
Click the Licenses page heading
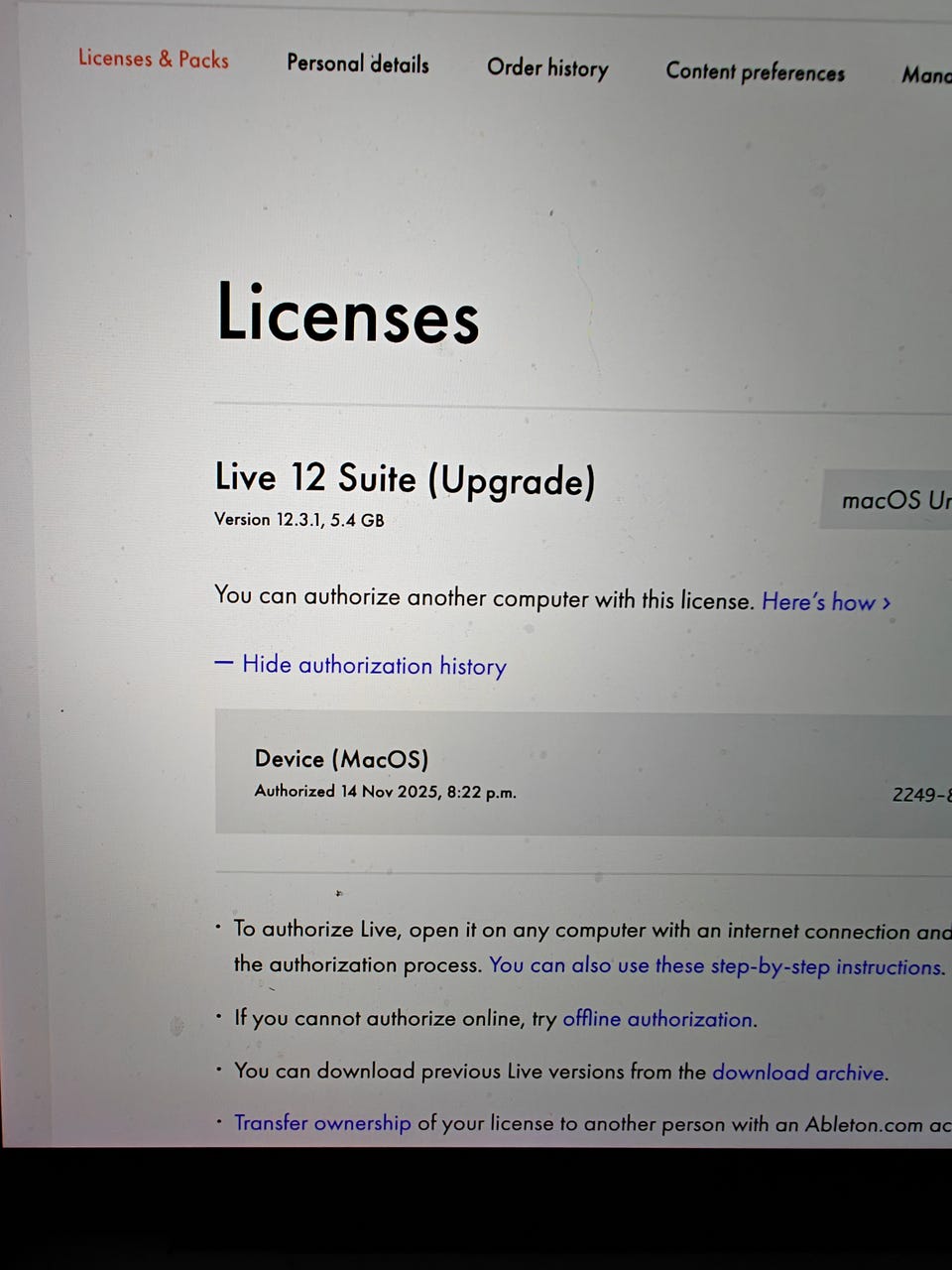pos(348,314)
